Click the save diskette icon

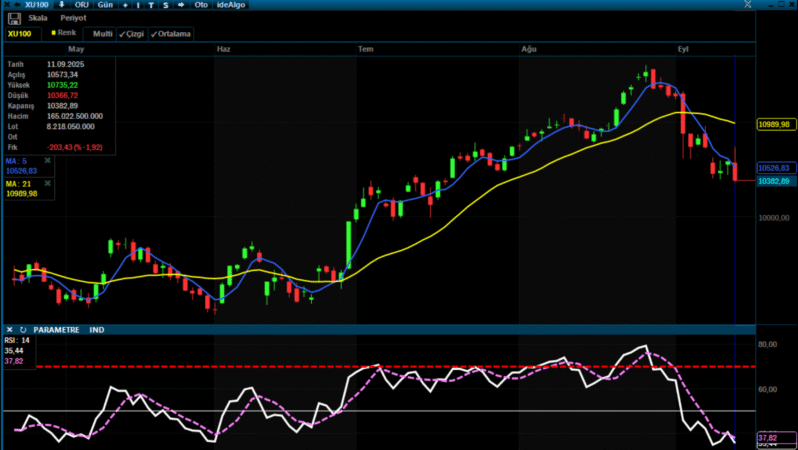tap(14, 18)
